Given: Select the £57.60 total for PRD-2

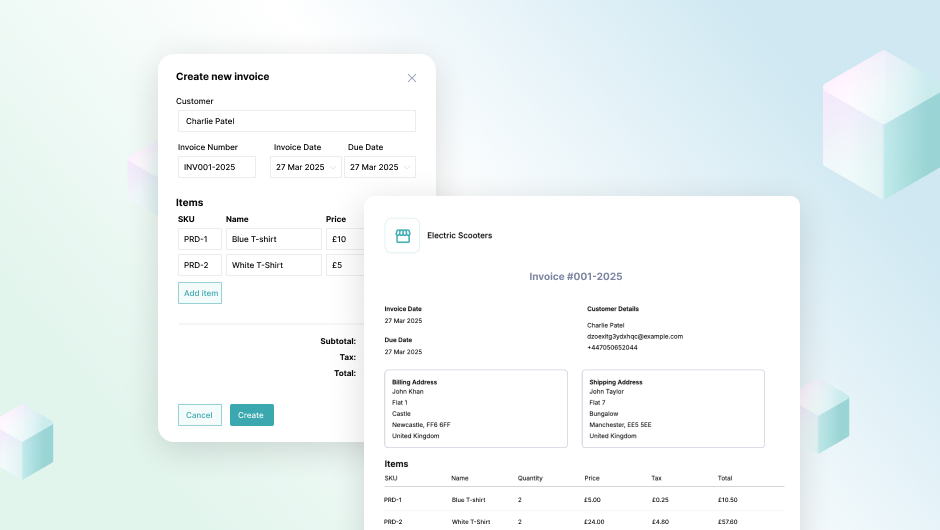Looking at the screenshot, I should click(728, 522).
